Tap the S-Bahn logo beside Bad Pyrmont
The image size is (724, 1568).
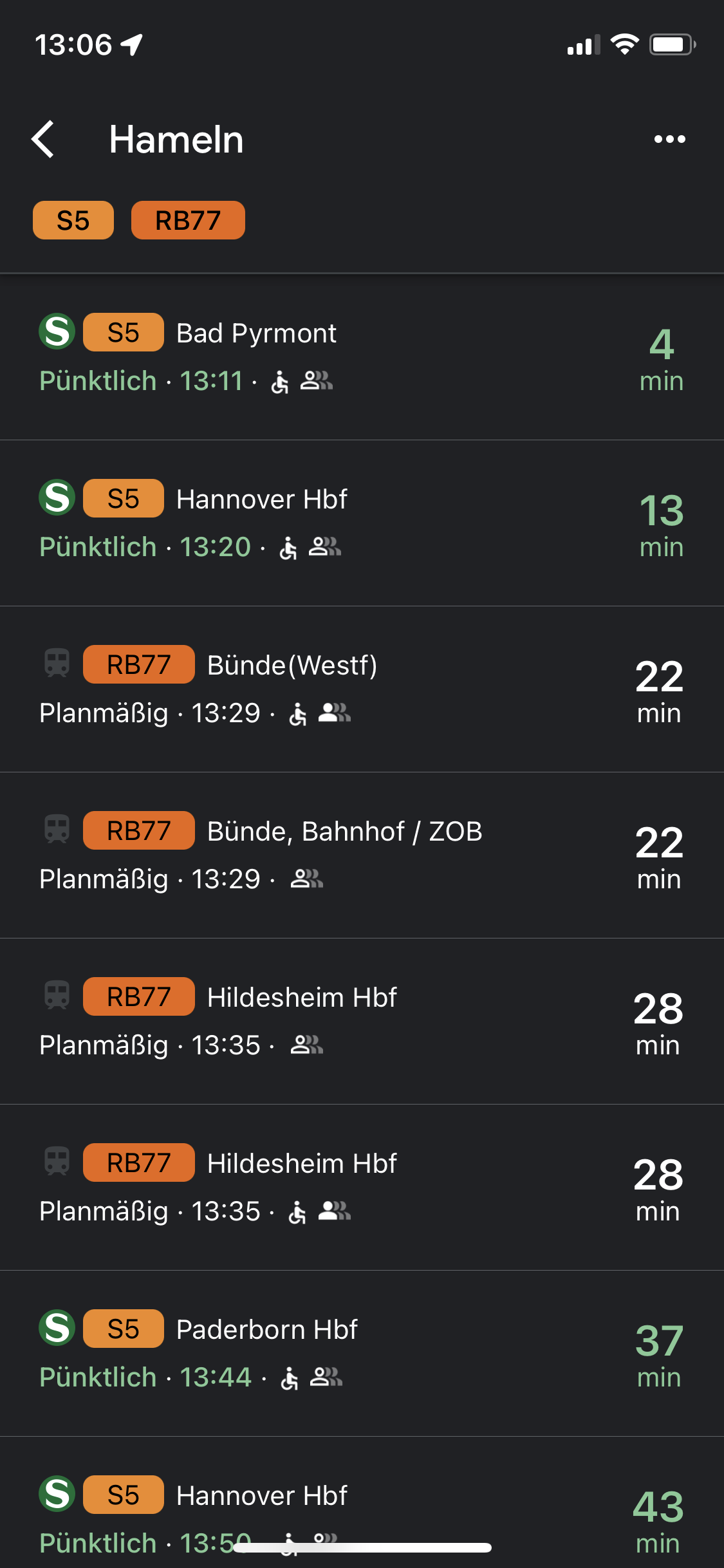click(x=57, y=331)
